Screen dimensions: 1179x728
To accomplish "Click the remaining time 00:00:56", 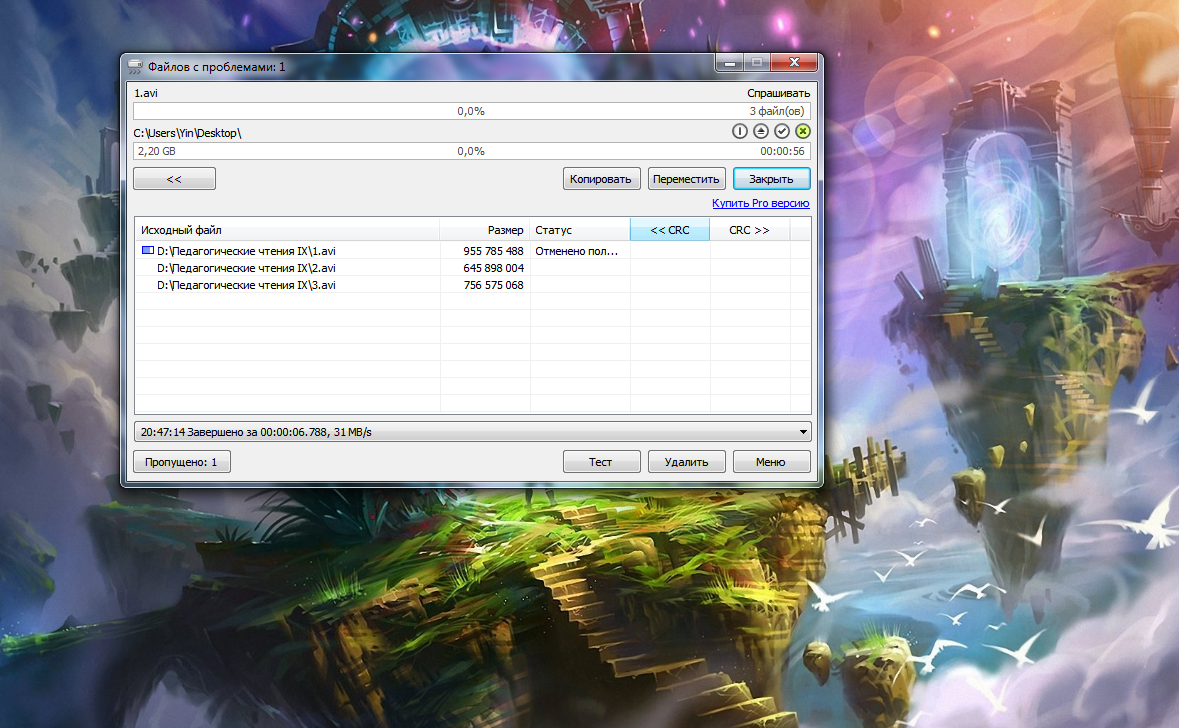I will click(x=782, y=151).
